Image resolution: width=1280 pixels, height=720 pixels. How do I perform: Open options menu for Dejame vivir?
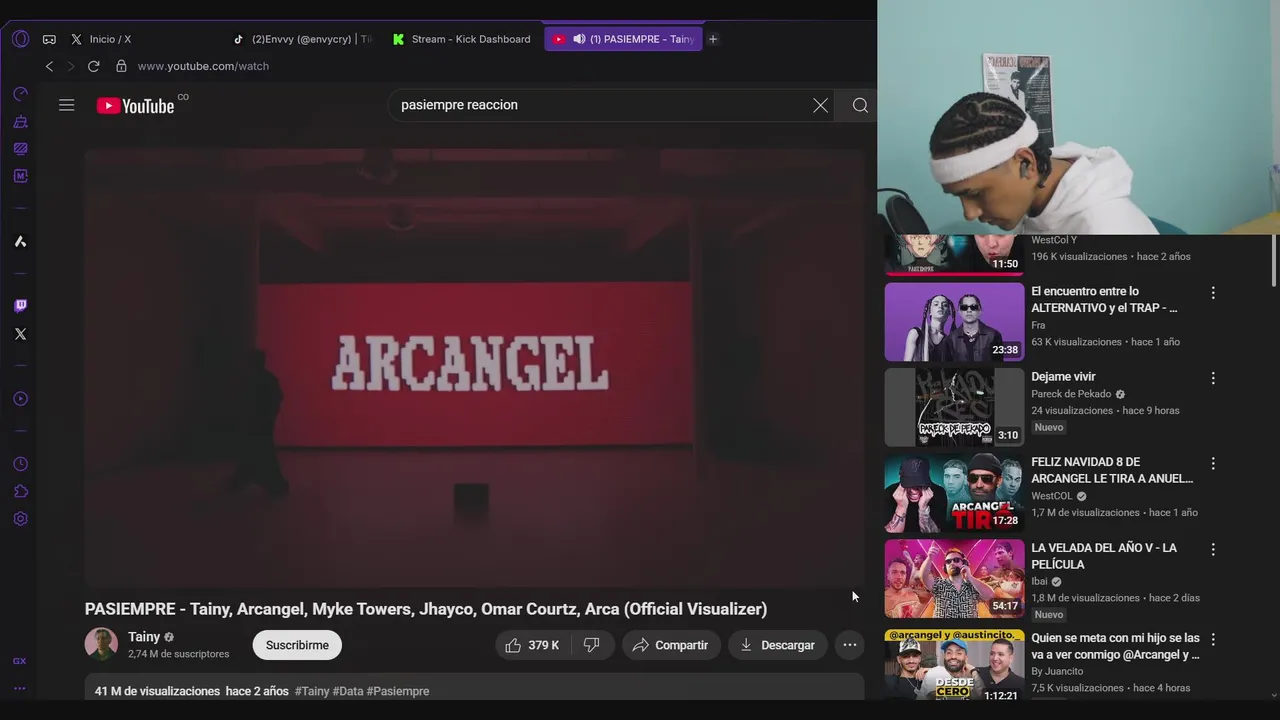click(x=1213, y=378)
